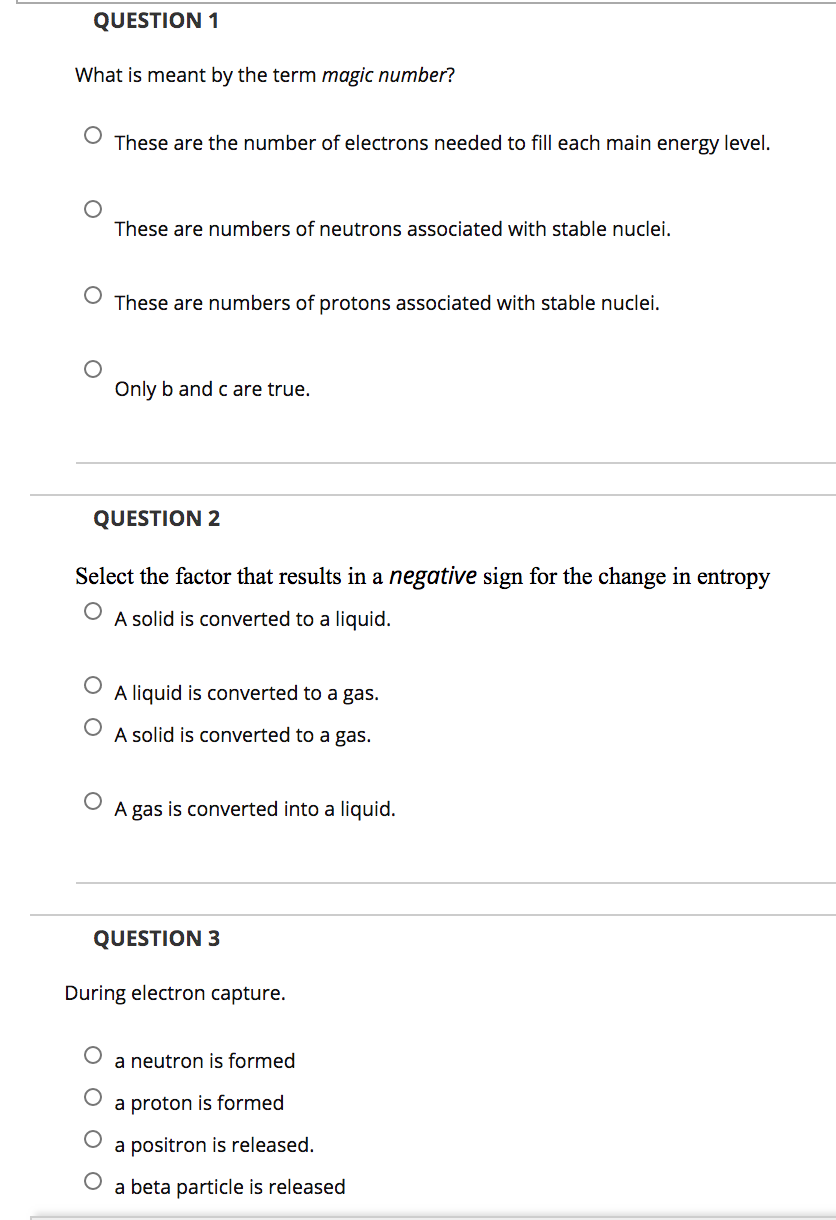The image size is (836, 1220).
Task: Select "These are the number of electrons needed to fill each main energy level"
Action: point(92,133)
